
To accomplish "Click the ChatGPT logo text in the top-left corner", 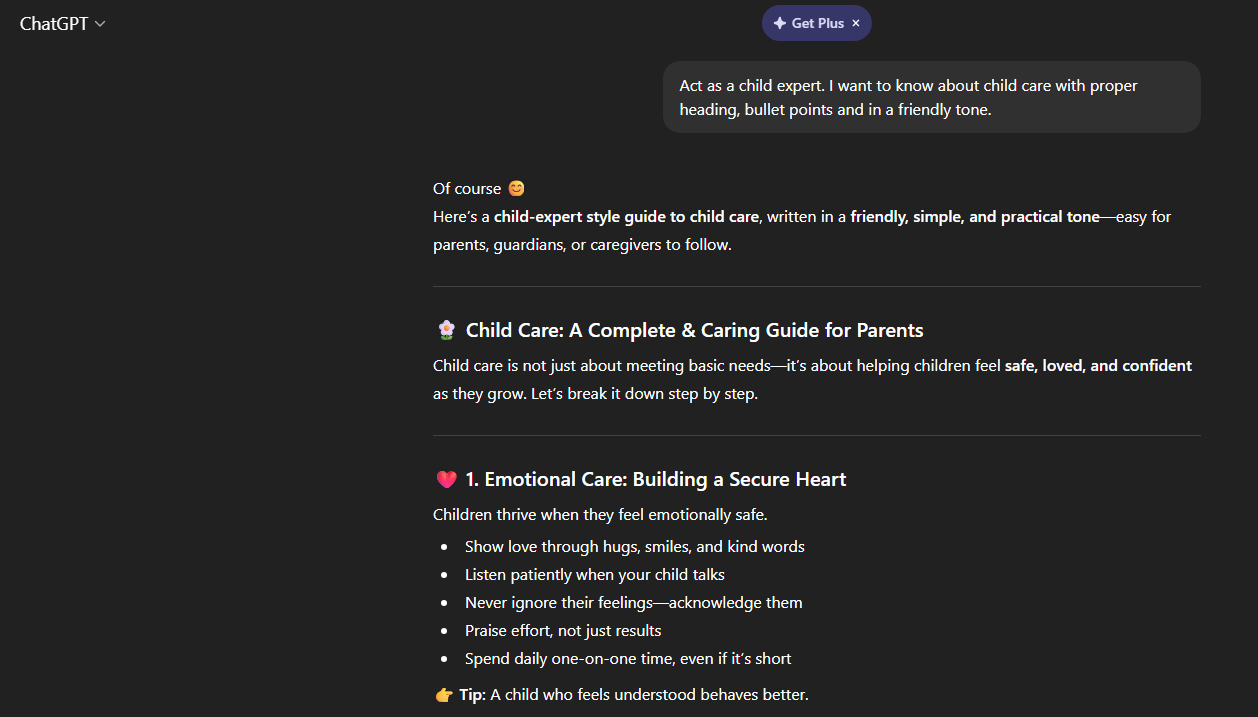I will pos(52,23).
